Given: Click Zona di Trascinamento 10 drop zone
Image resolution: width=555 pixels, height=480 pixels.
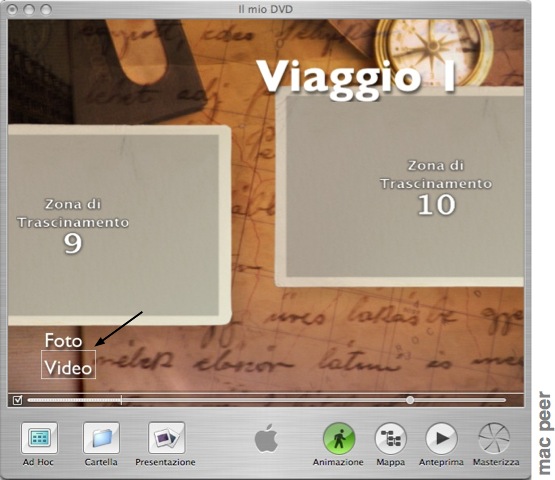Looking at the screenshot, I should coord(400,187).
